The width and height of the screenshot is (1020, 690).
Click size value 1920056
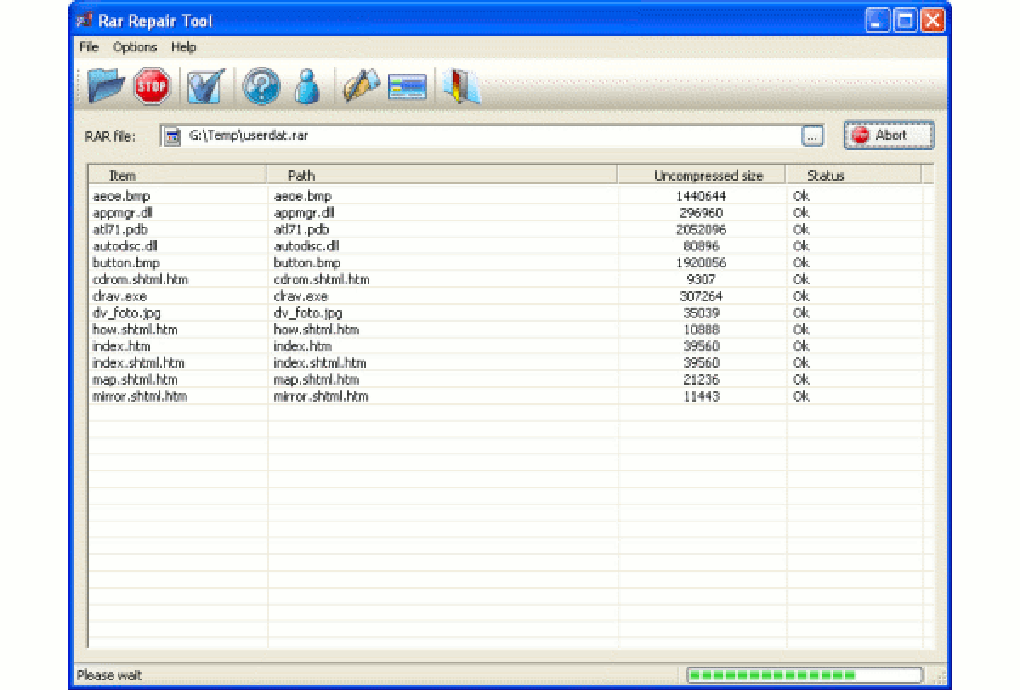coord(701,263)
